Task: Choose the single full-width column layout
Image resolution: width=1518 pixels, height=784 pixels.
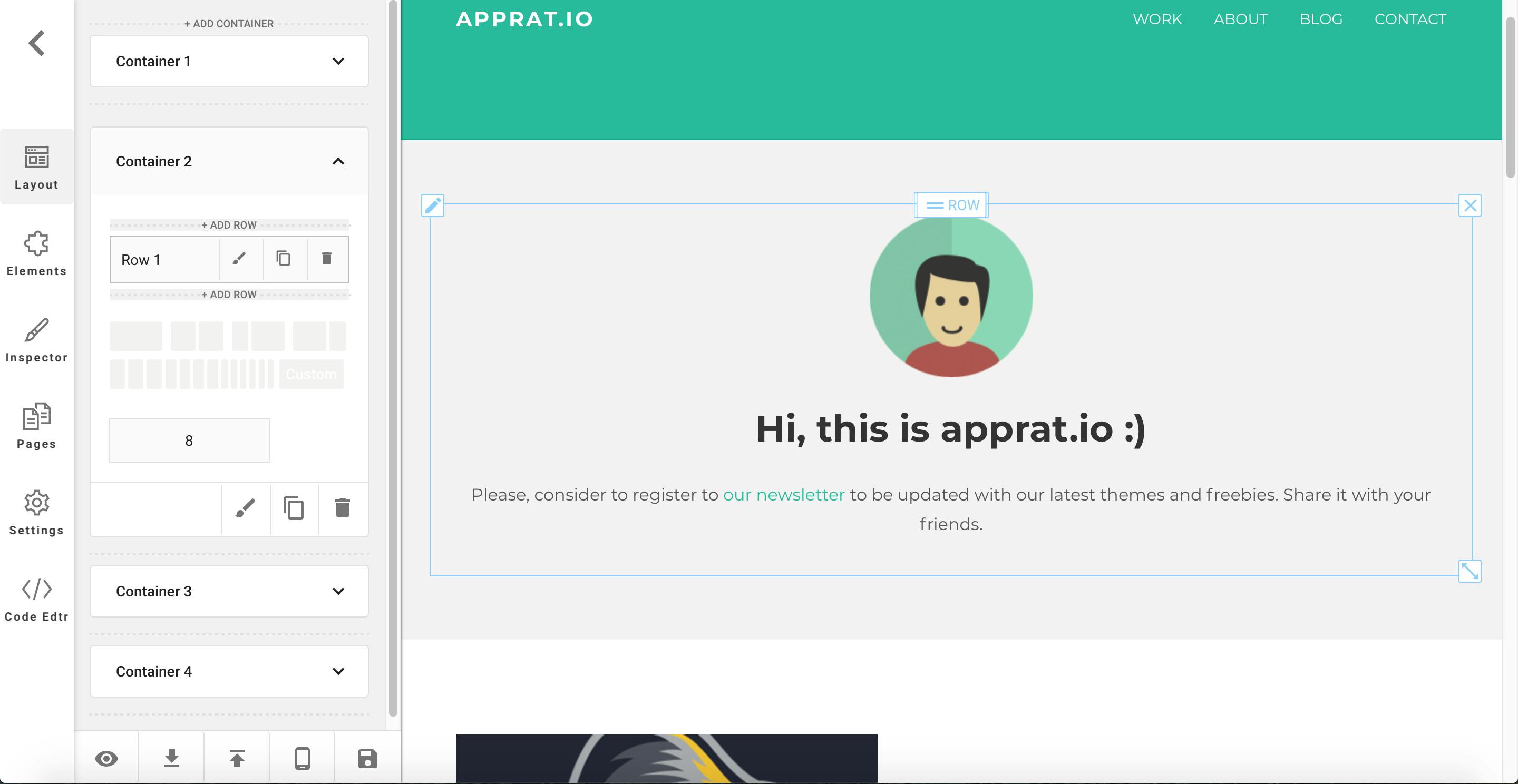Action: 135,336
